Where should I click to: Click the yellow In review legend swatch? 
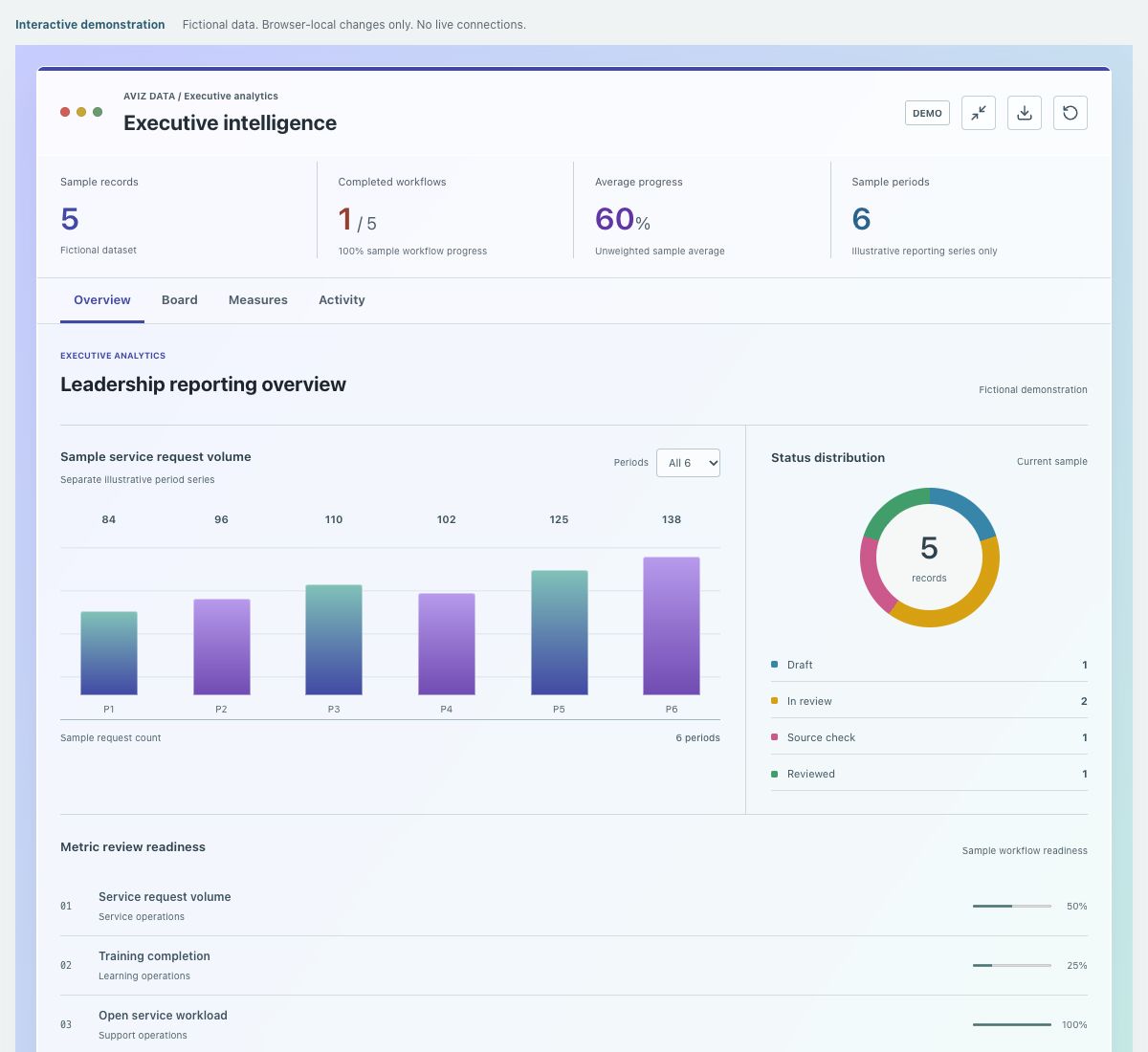pos(774,701)
